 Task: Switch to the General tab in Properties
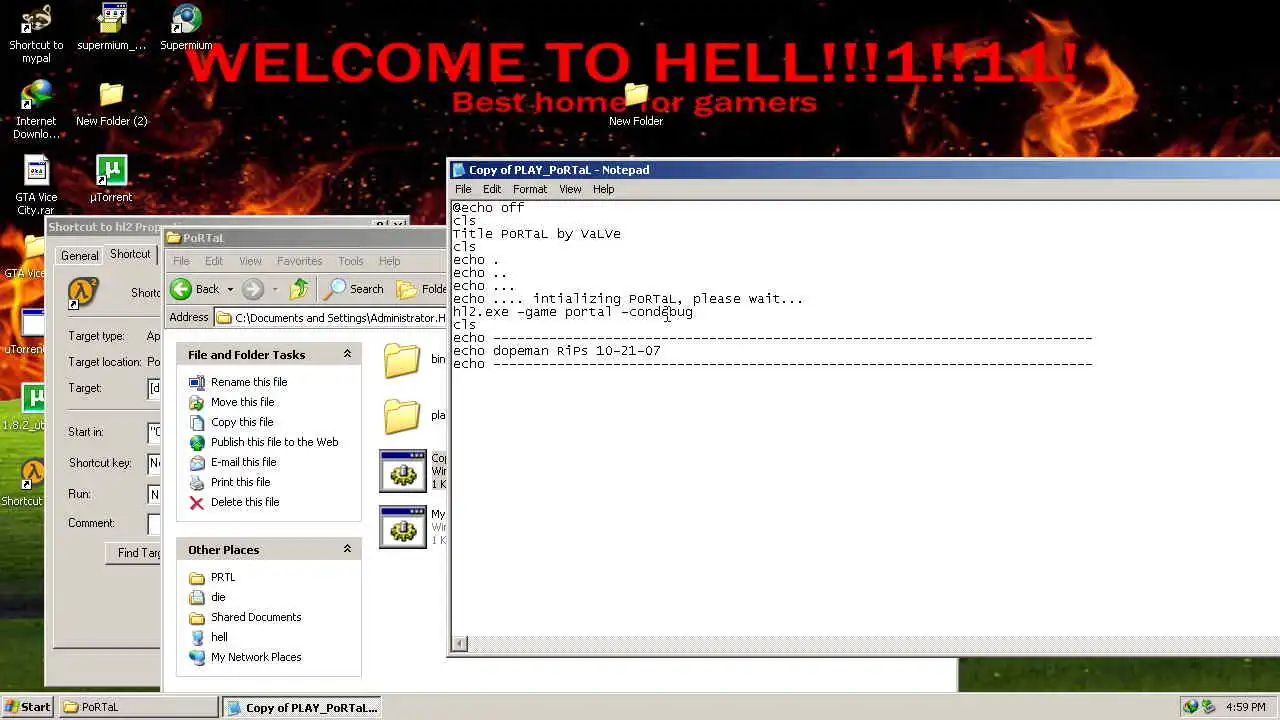(79, 256)
